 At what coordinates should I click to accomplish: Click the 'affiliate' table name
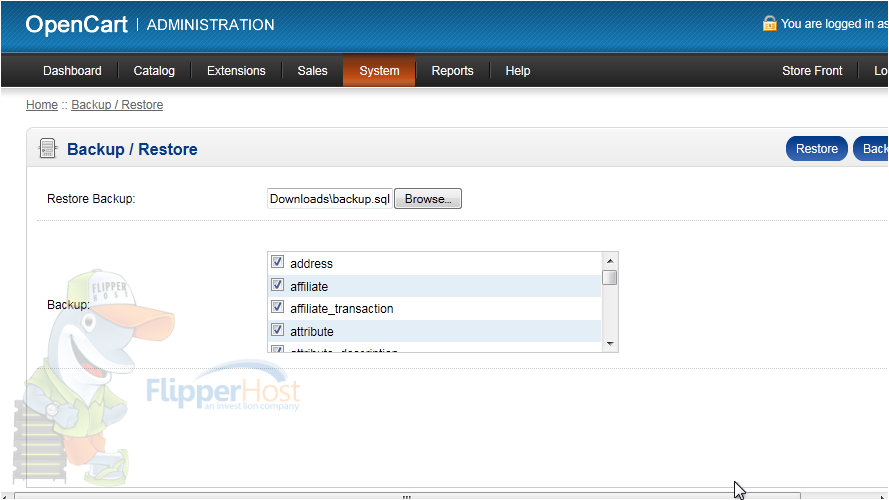tap(309, 286)
